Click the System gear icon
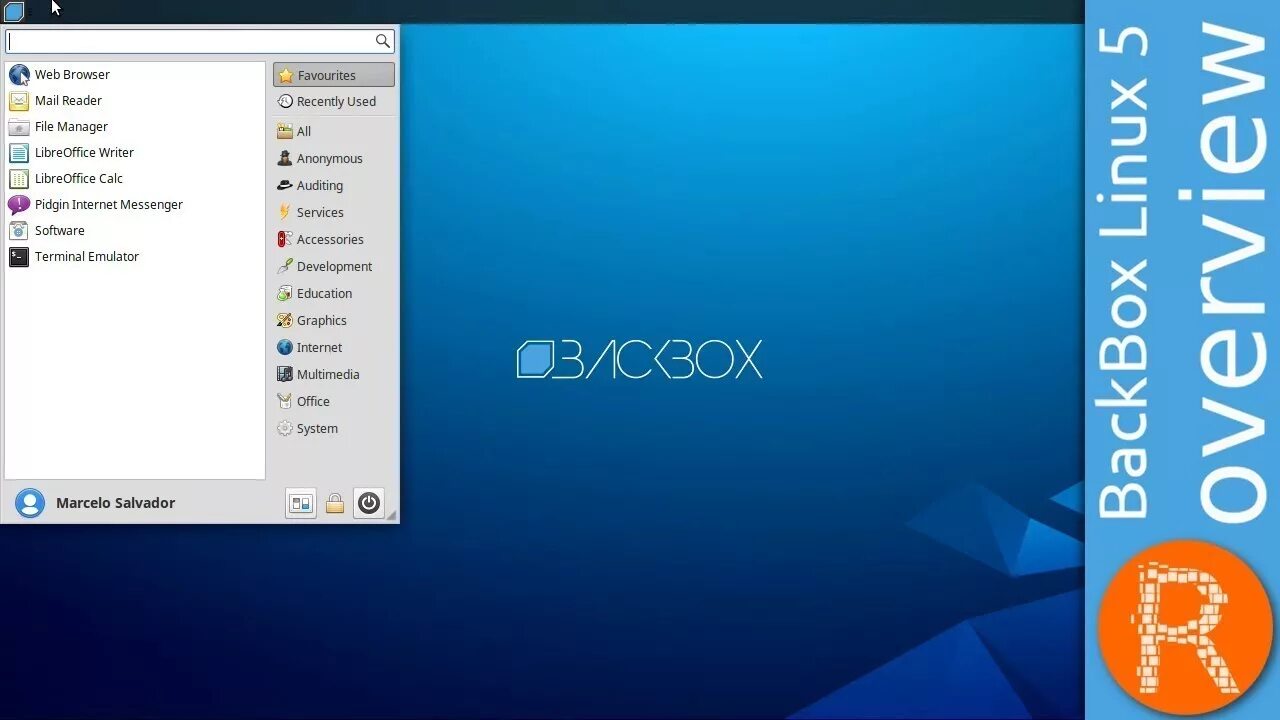1280x720 pixels. click(285, 429)
